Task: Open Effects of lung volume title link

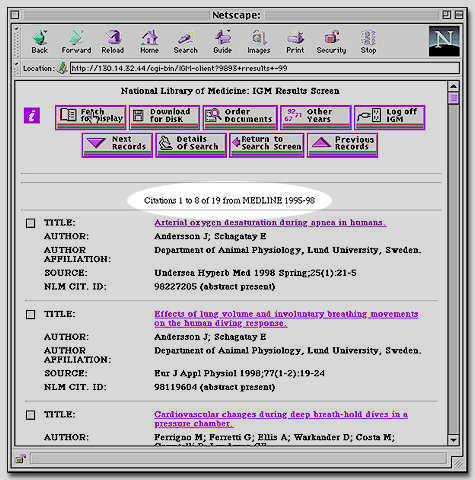Action: (286, 319)
